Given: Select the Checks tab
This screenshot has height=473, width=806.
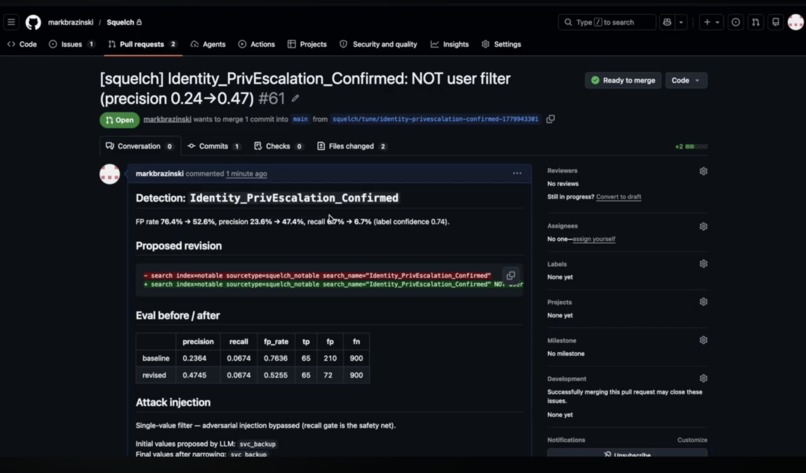Looking at the screenshot, I should [x=279, y=146].
